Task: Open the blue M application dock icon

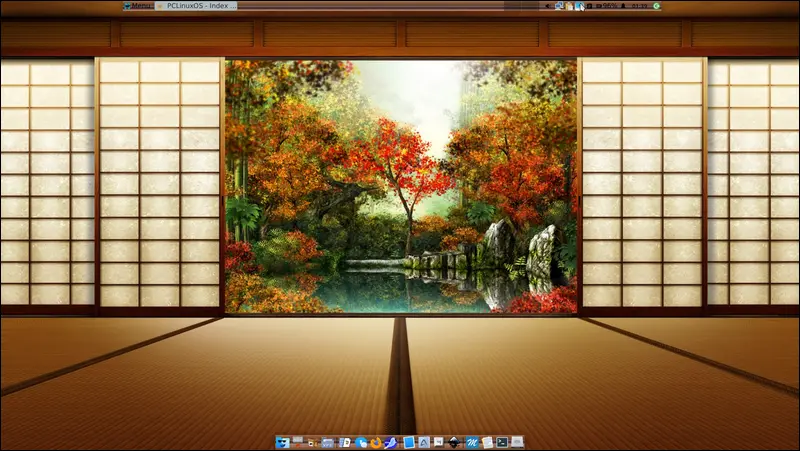Action: (x=472, y=443)
